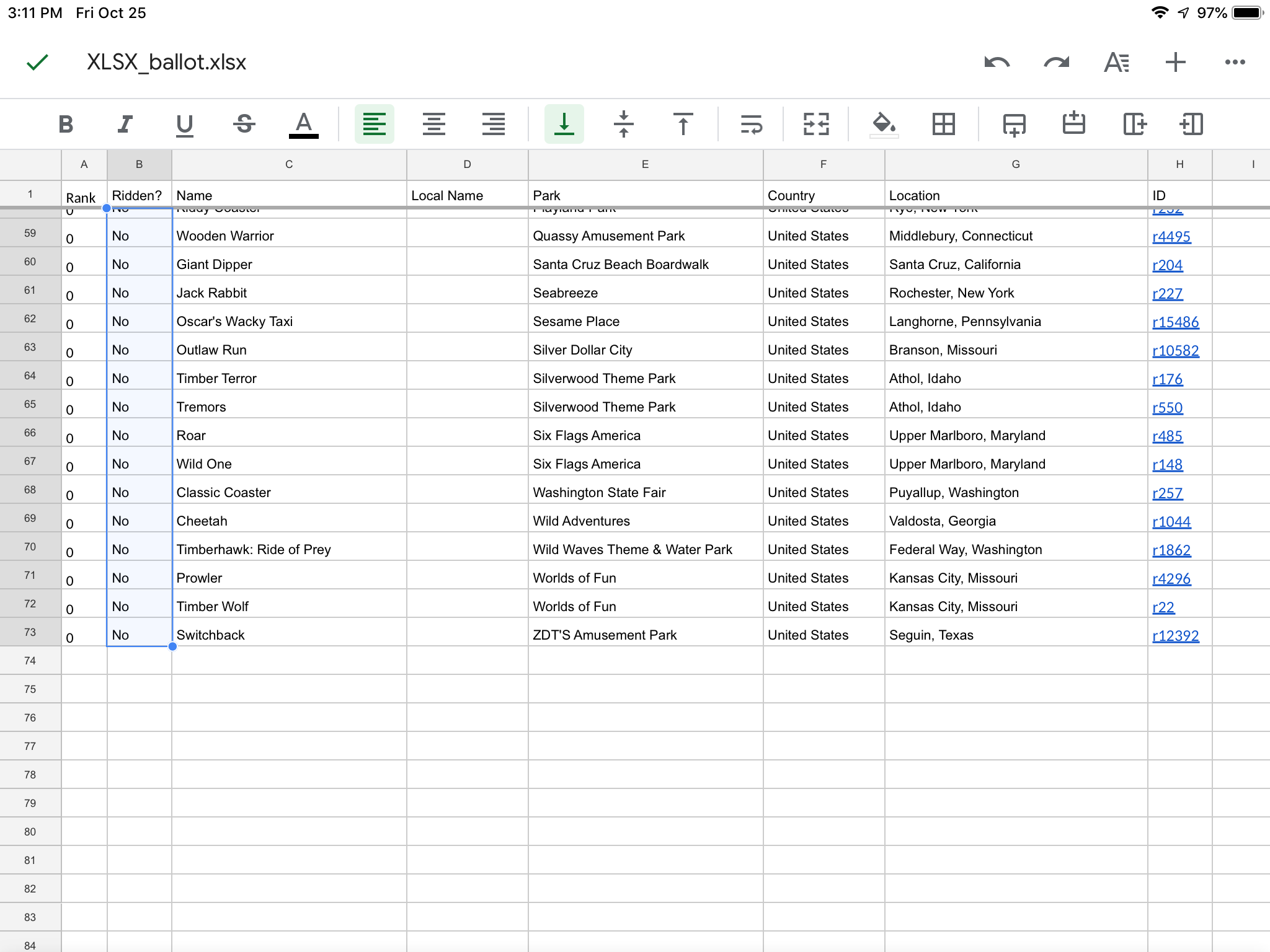Open the r12392 link
This screenshot has height=952, width=1270.
point(1176,636)
